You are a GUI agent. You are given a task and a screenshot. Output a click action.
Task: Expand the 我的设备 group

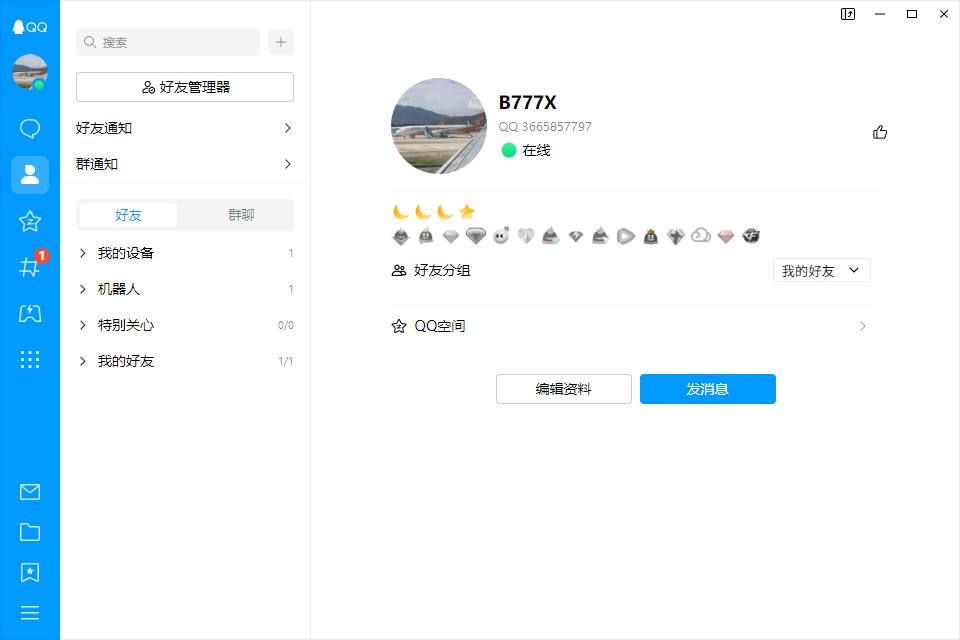[x=125, y=253]
